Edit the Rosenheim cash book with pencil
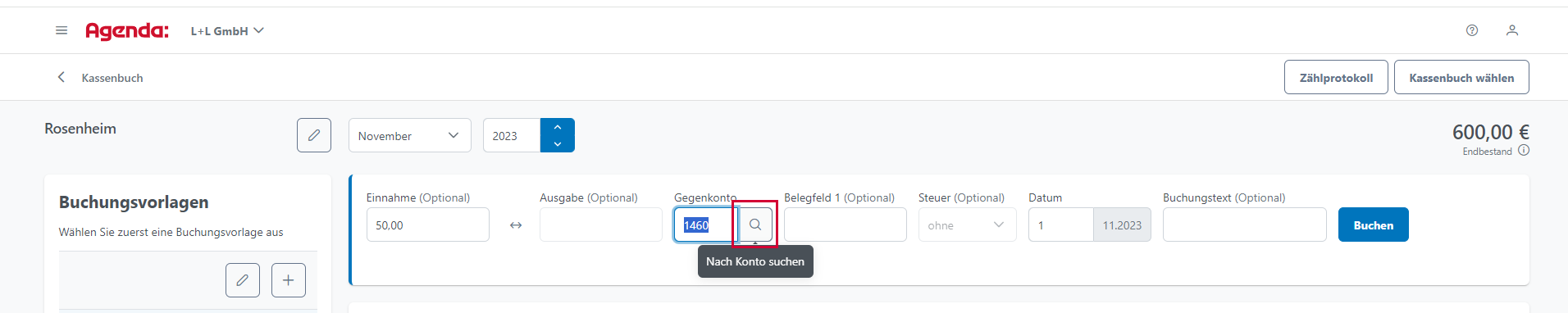This screenshot has width=1568, height=313. 314,135
